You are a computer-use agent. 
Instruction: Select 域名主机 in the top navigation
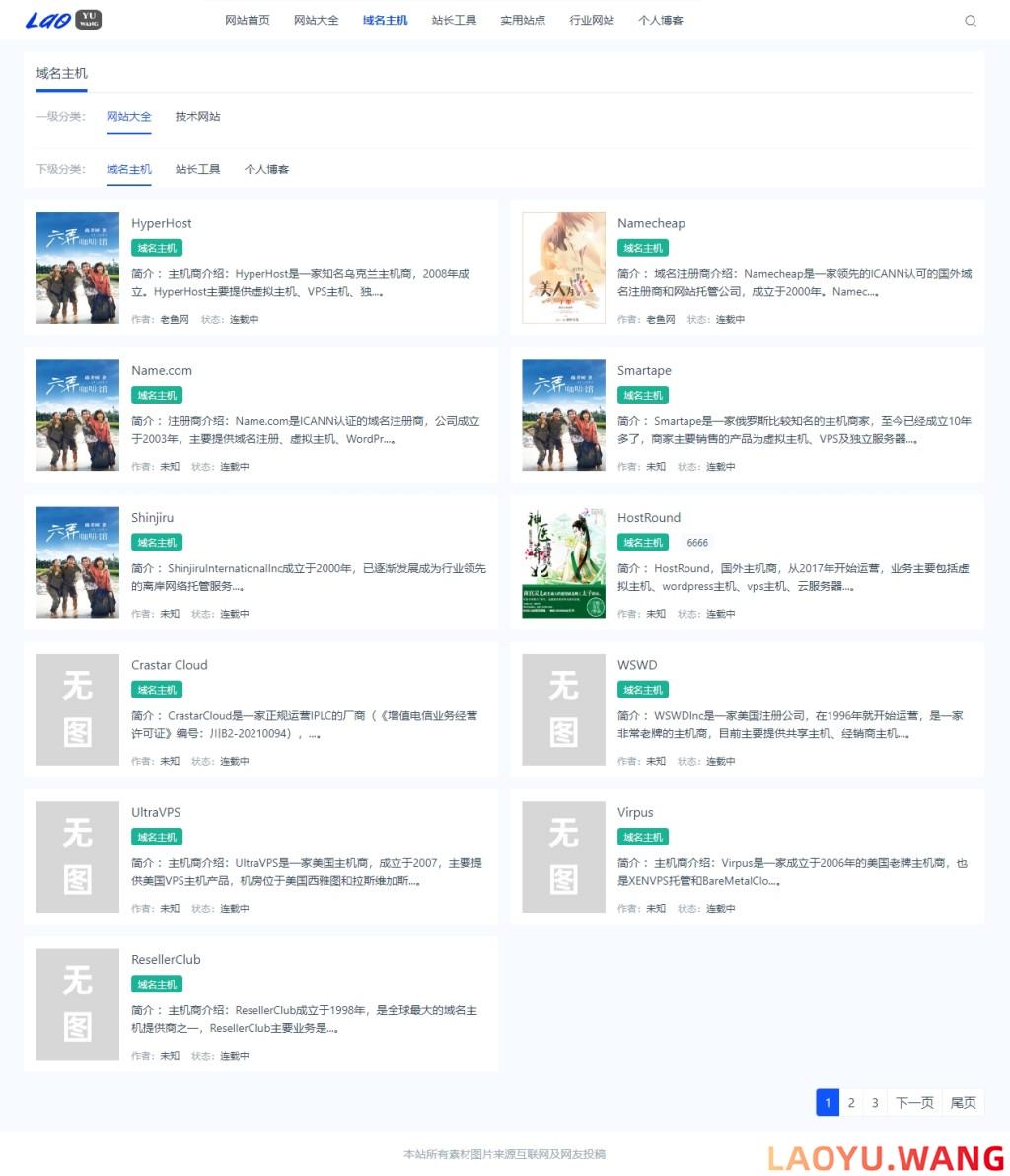point(386,21)
